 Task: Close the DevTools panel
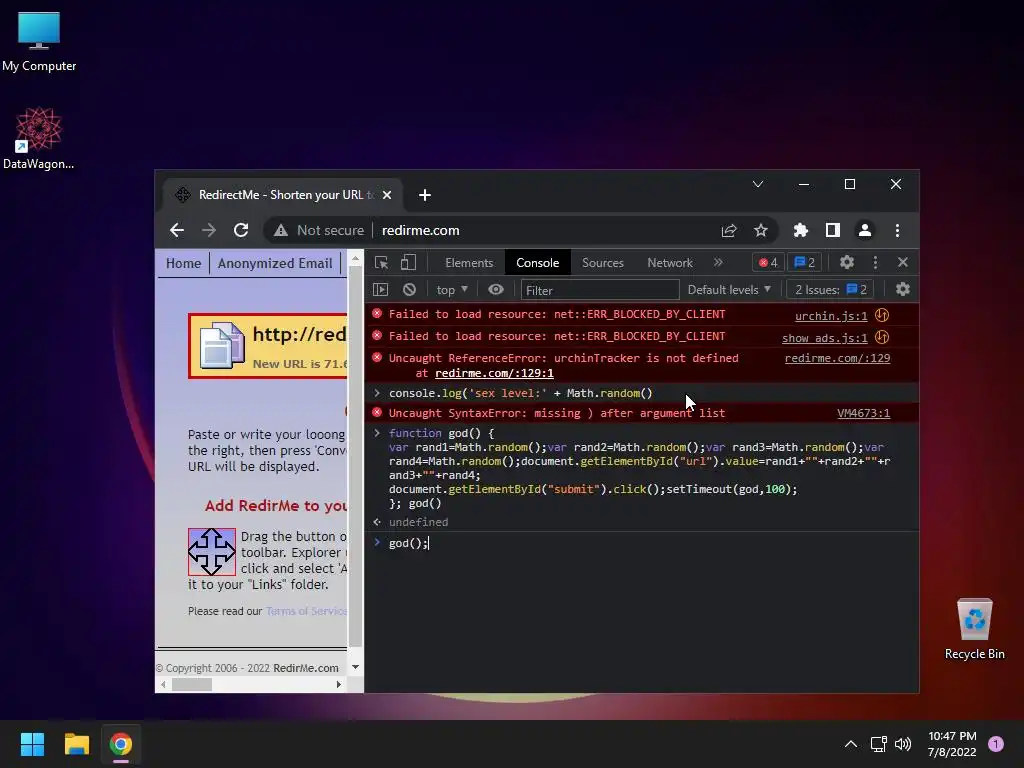[x=903, y=263]
